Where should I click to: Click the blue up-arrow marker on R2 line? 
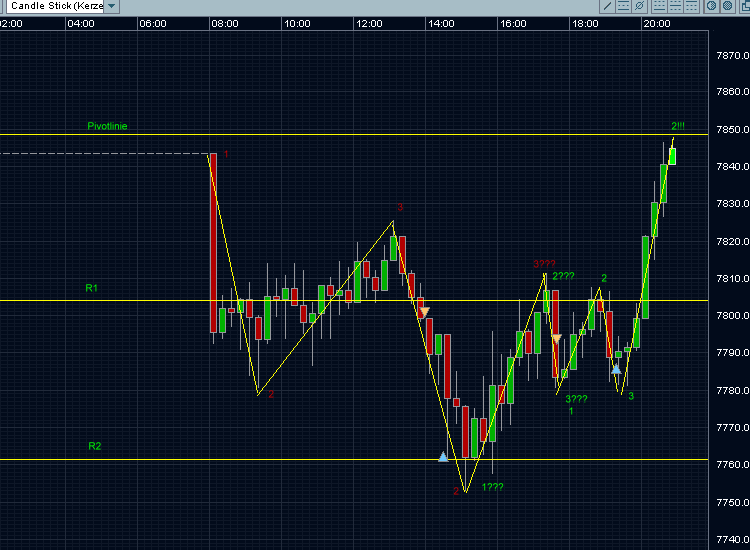click(443, 457)
